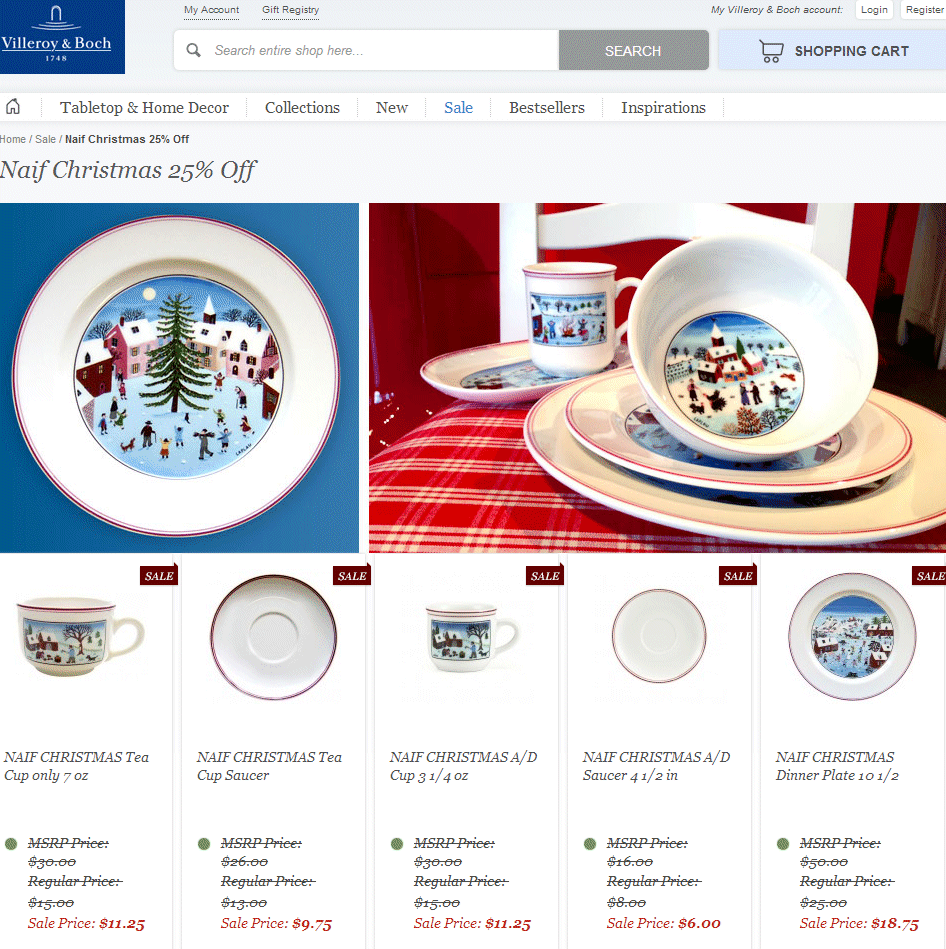Click the SALE badge on Tea Cup
Screen dimensions: 946x949
(159, 576)
